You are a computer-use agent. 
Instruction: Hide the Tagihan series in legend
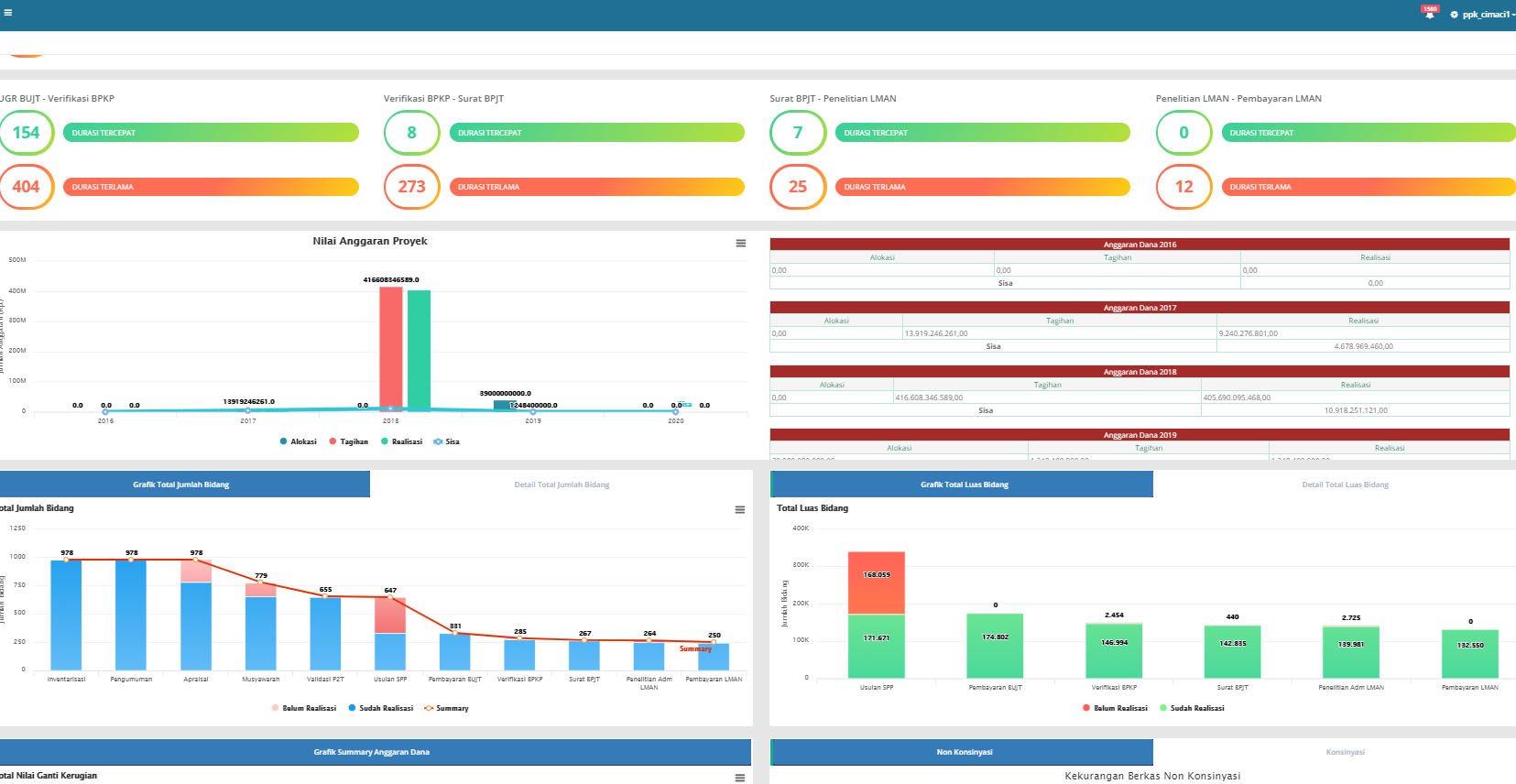point(349,441)
